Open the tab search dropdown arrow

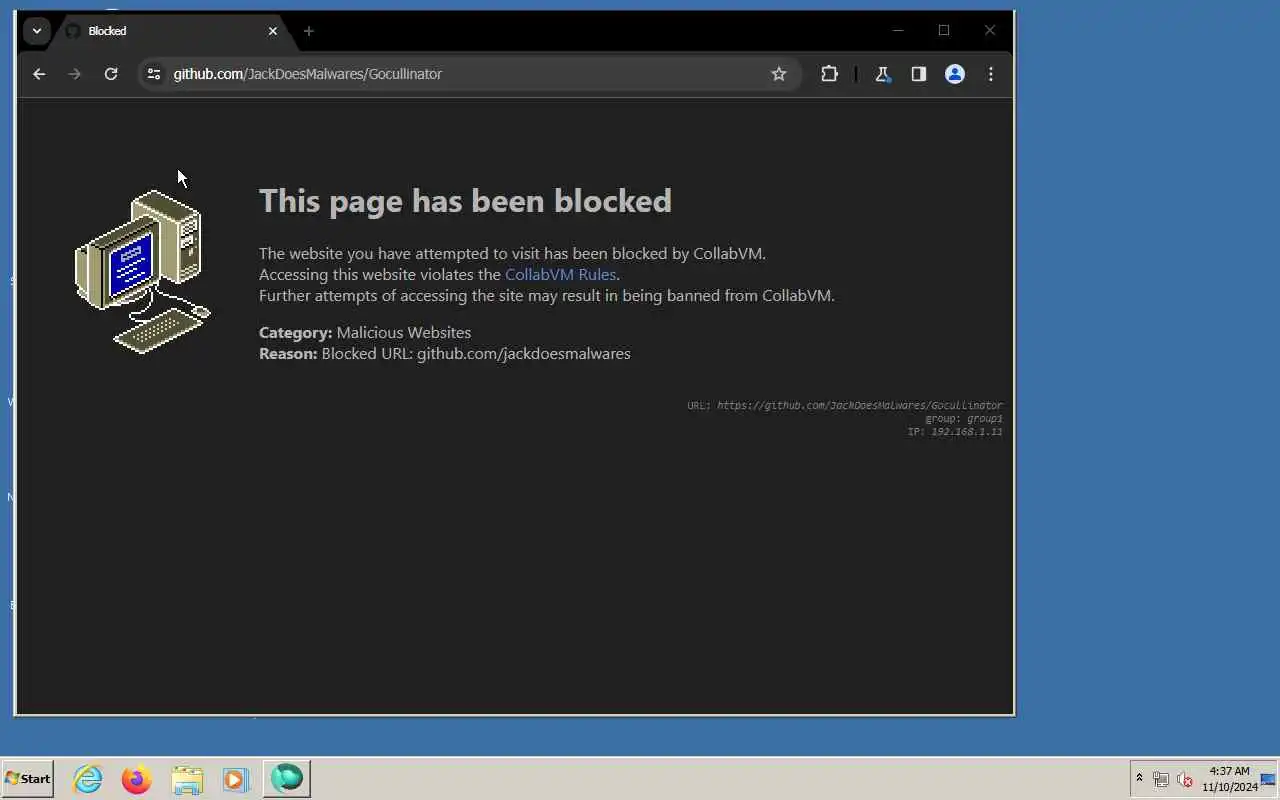[x=37, y=31]
